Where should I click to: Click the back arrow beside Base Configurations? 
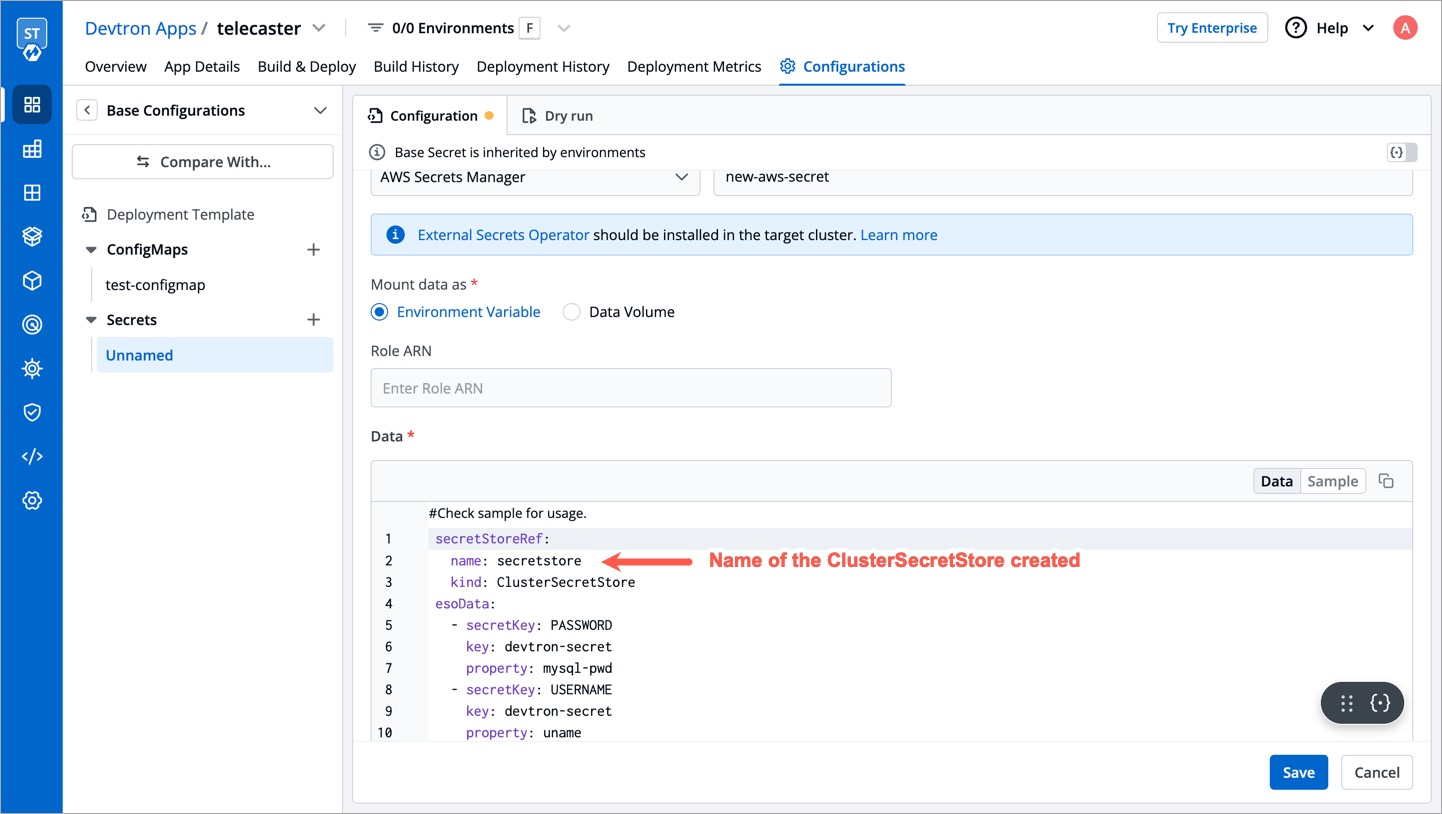[x=87, y=110]
